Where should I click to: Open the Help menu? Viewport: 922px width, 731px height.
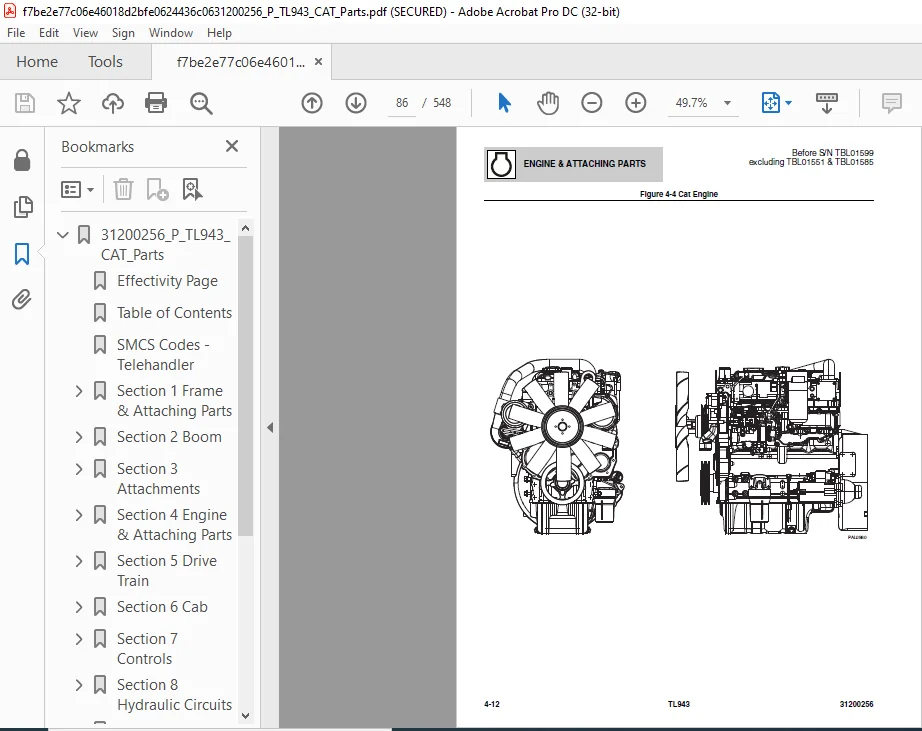coord(219,33)
